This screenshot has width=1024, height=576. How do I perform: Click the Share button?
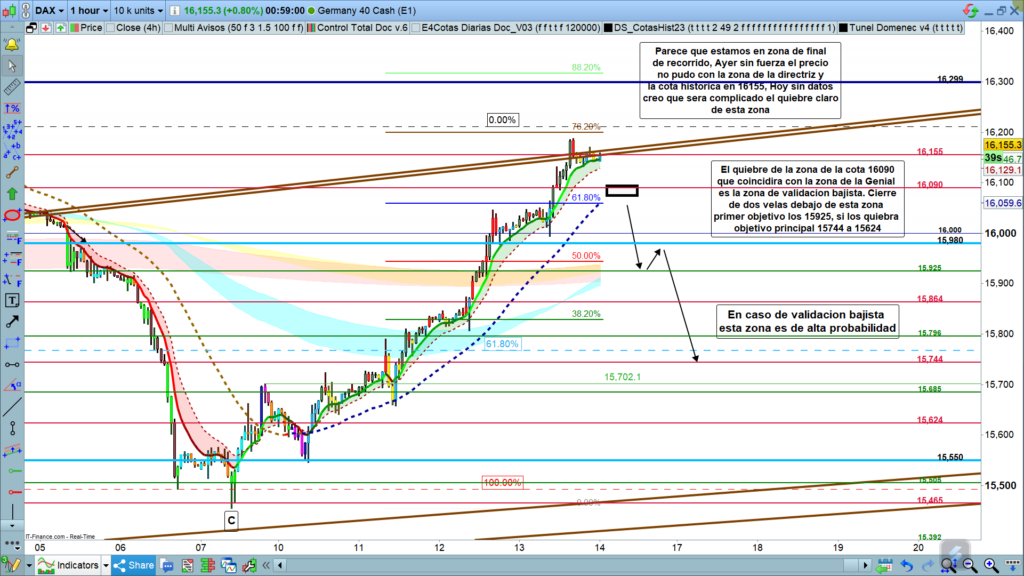coord(133,565)
